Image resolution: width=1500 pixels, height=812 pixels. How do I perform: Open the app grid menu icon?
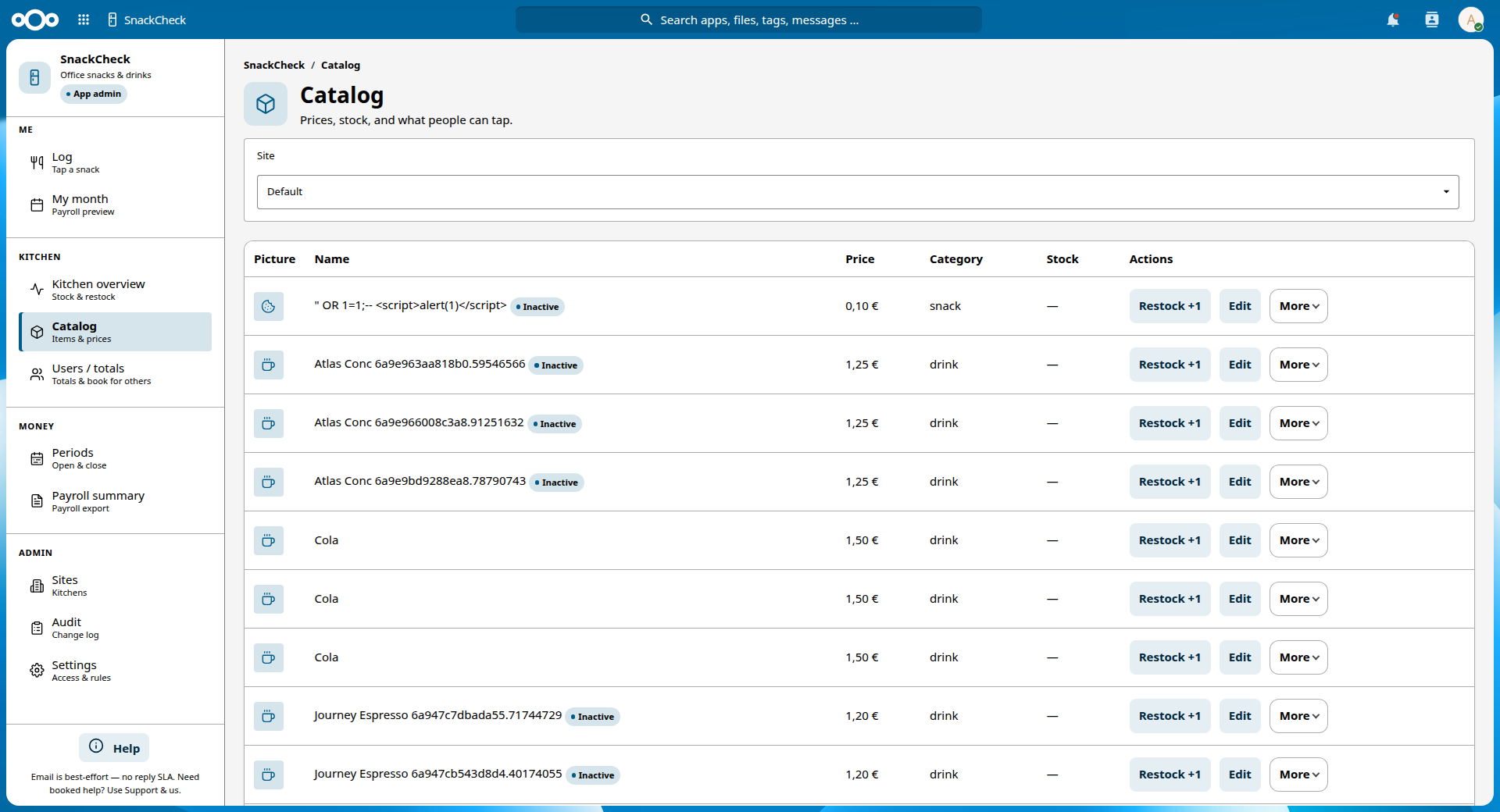pyautogui.click(x=84, y=20)
